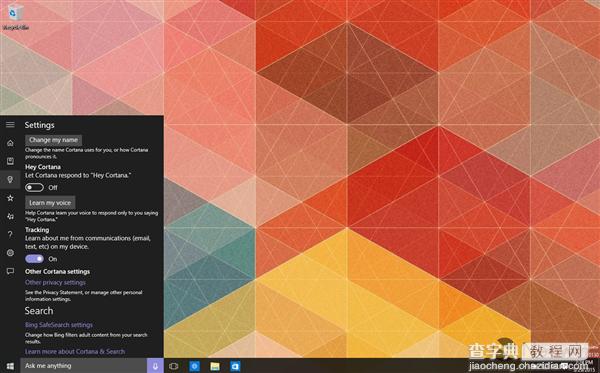Open the star Places icon in sidebar
The height and width of the screenshot is (373, 600).
click(10, 198)
